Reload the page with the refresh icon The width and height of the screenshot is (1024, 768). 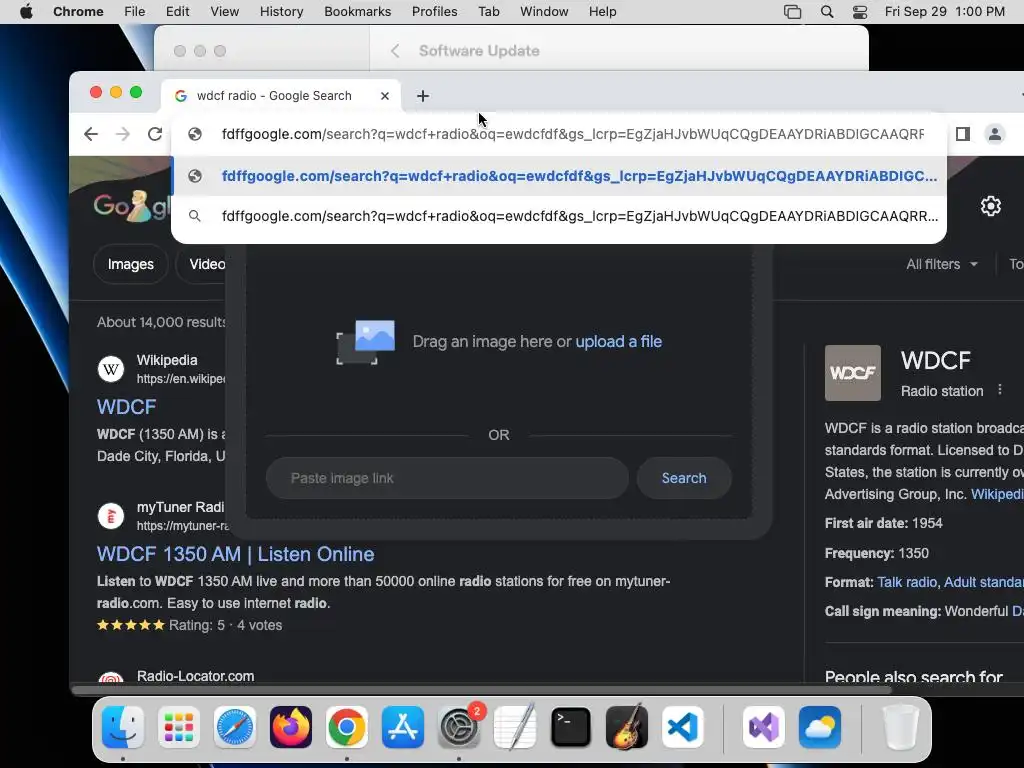point(155,134)
